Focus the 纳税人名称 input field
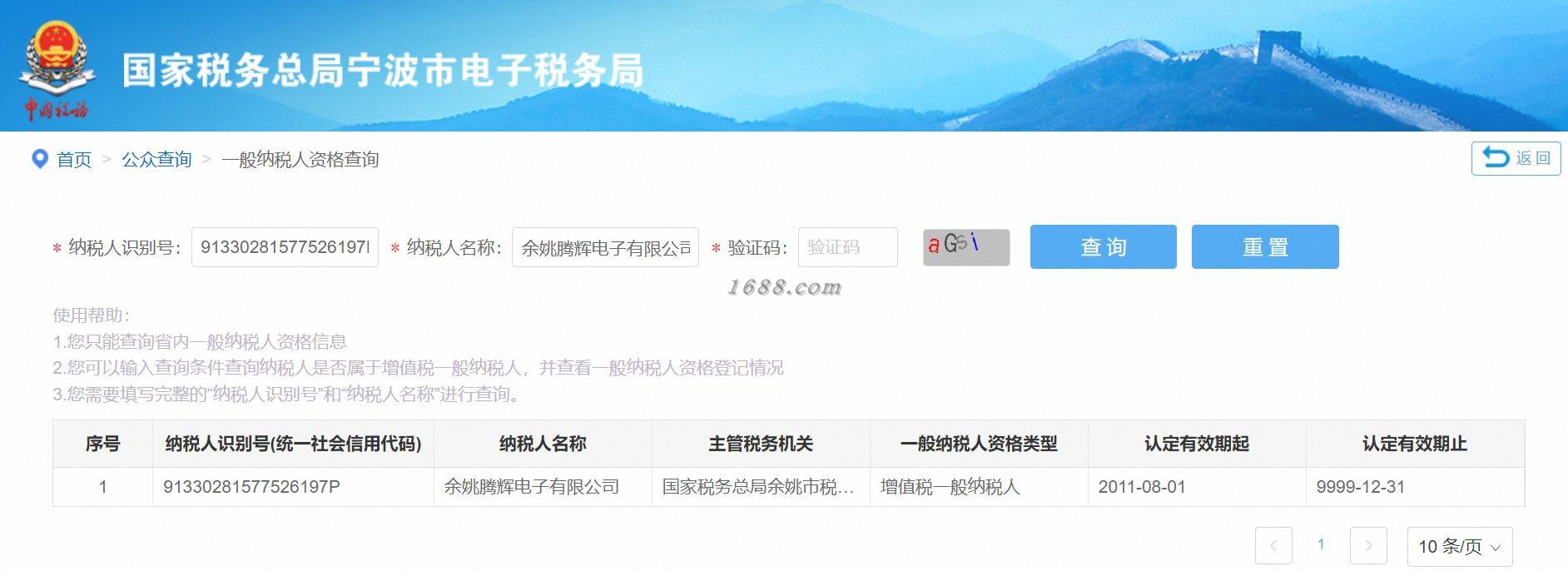The height and width of the screenshot is (571, 1568). point(605,247)
